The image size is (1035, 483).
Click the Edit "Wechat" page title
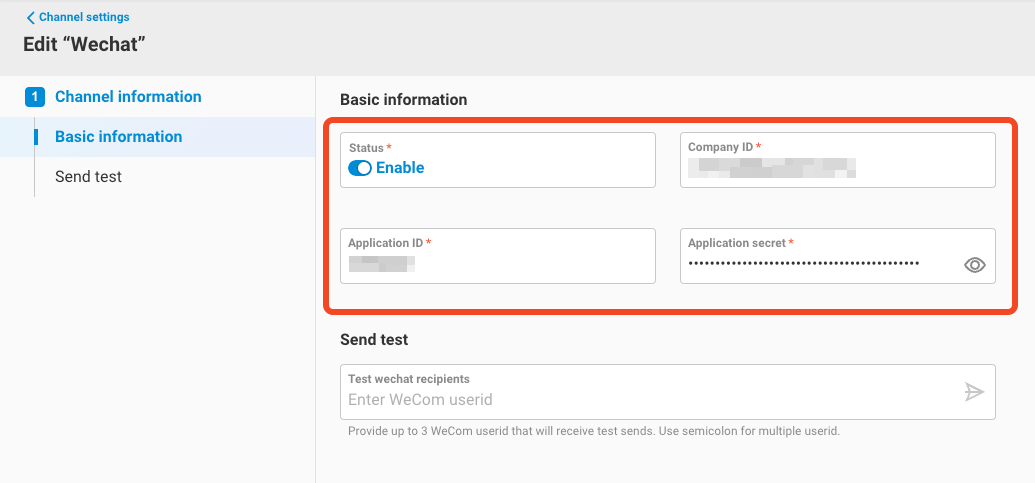[85, 45]
